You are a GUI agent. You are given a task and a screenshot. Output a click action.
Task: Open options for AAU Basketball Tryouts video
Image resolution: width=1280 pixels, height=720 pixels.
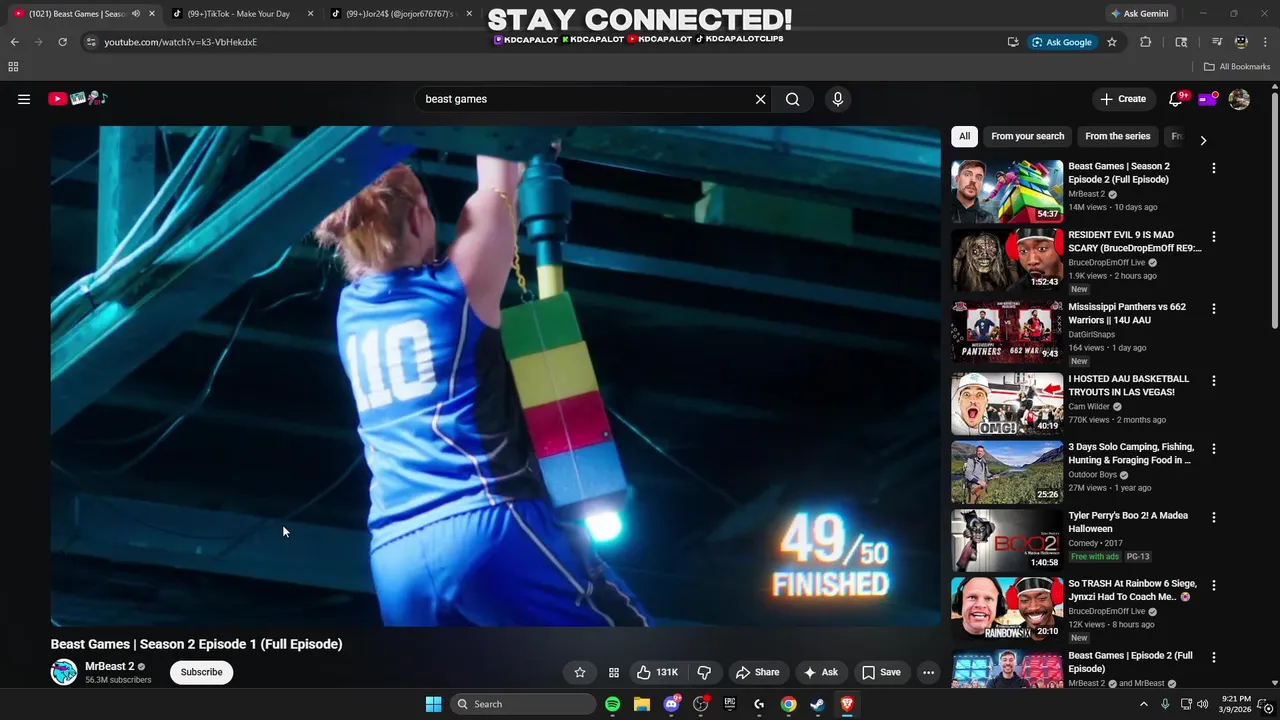point(1214,381)
